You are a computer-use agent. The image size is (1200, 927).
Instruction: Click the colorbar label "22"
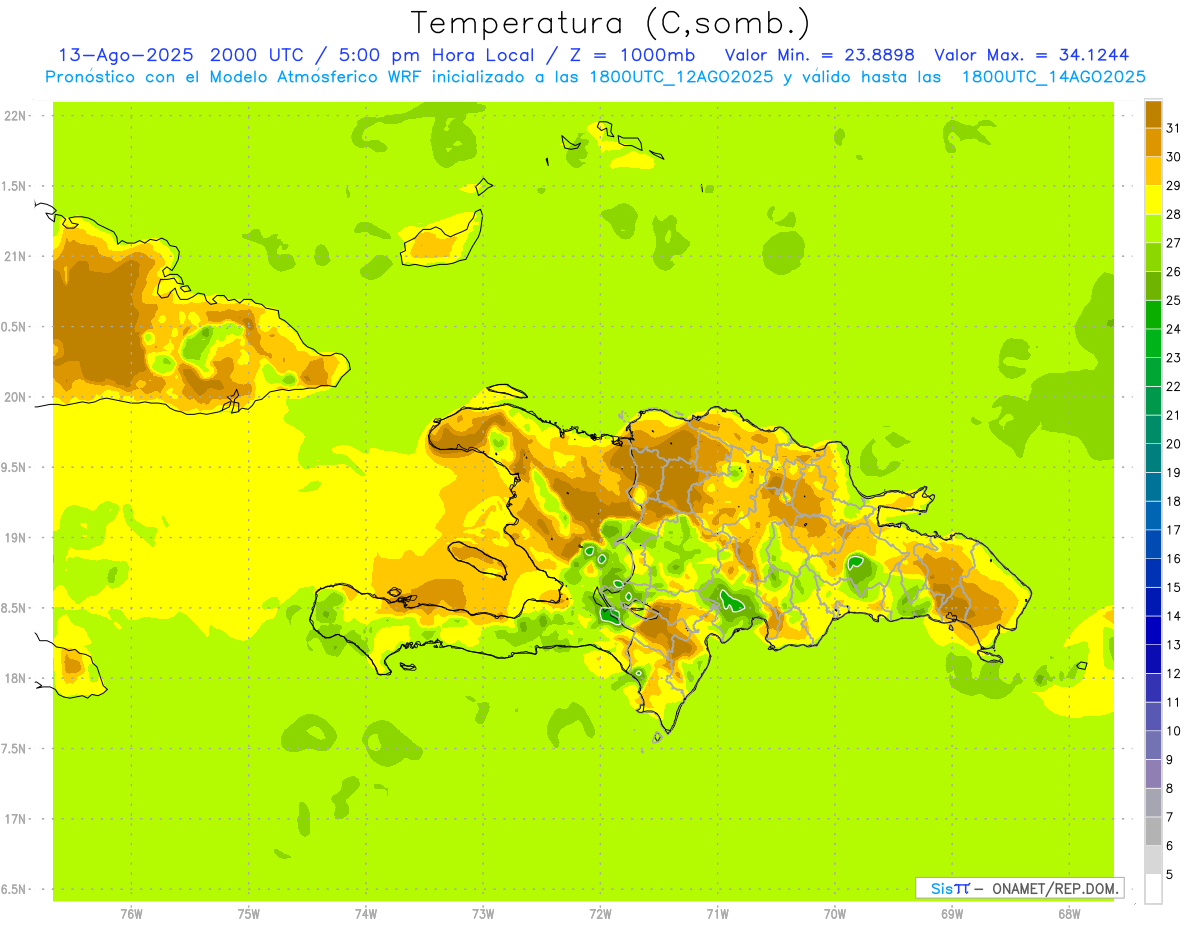pyautogui.click(x=1173, y=386)
